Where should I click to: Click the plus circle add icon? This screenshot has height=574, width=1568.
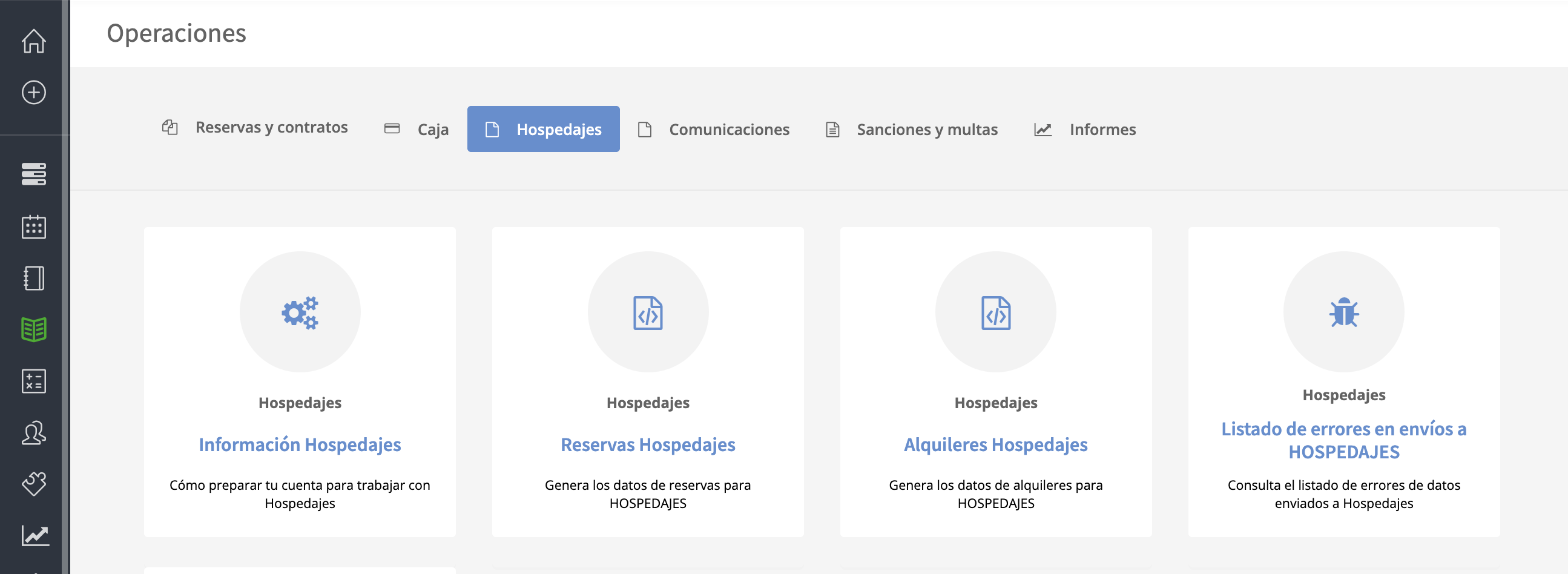(33, 93)
